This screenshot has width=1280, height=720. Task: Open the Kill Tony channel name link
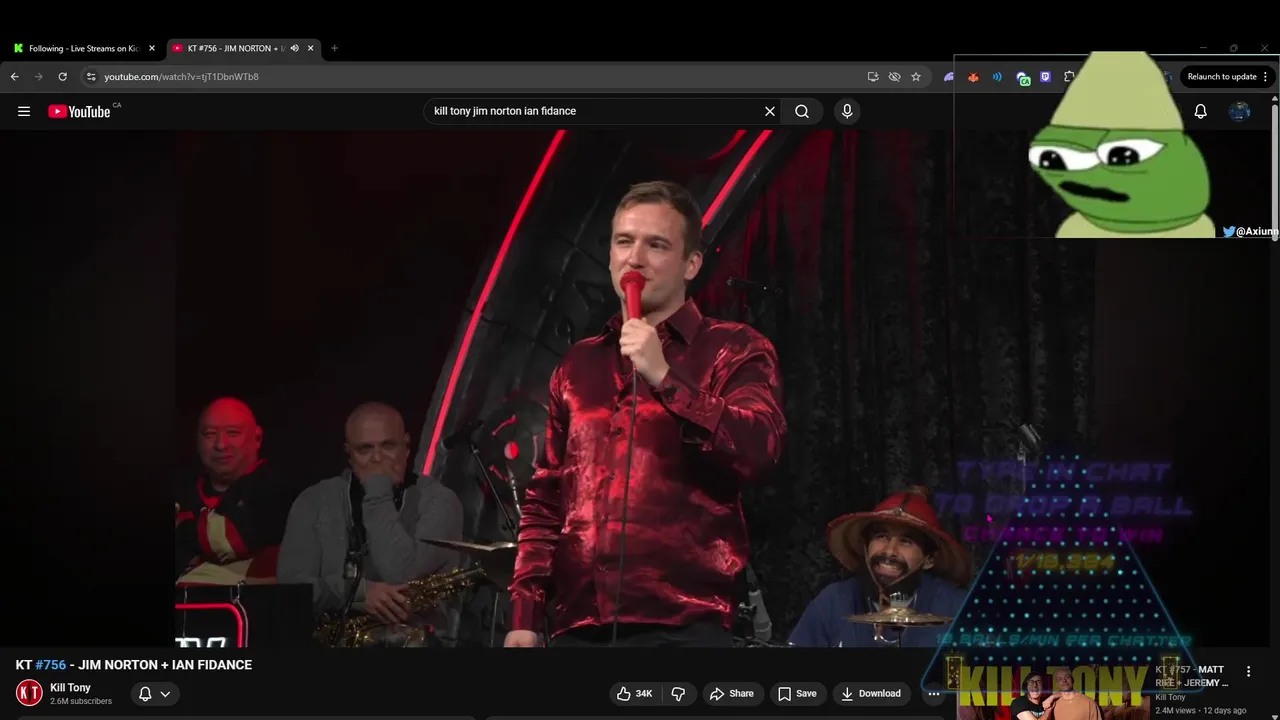(x=70, y=688)
